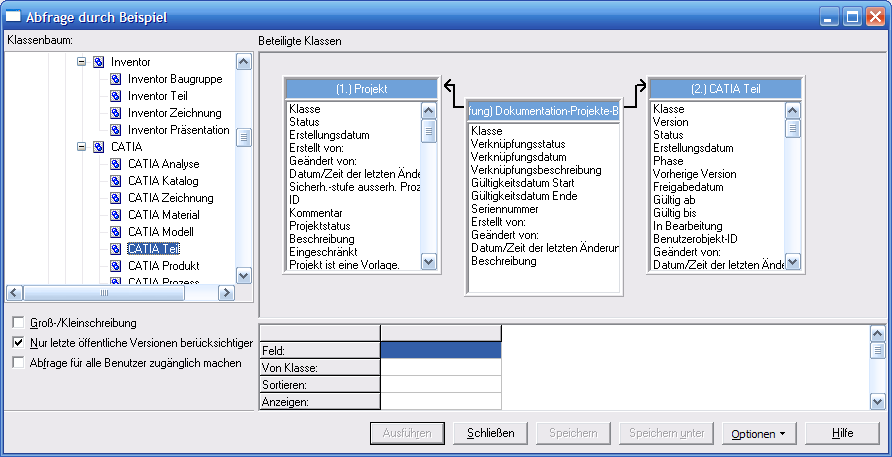892x457 pixels.
Task: Select Verknüpfungsstatus in the link class list
Action: point(518,144)
